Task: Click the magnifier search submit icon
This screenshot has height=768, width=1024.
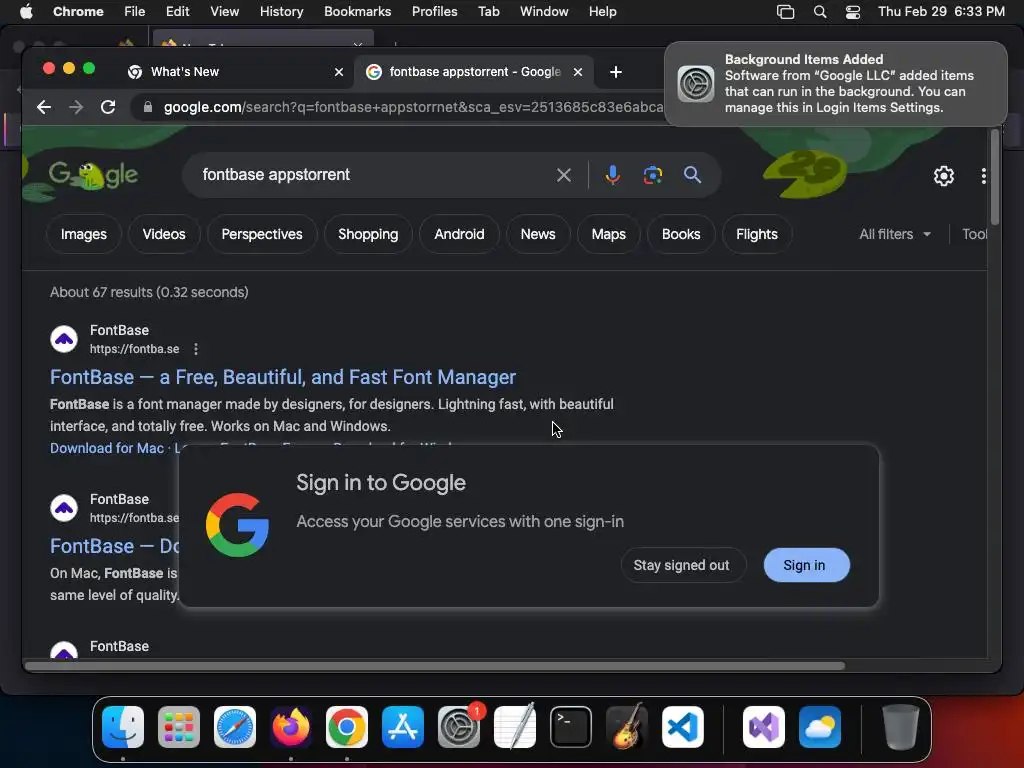Action: tap(692, 175)
